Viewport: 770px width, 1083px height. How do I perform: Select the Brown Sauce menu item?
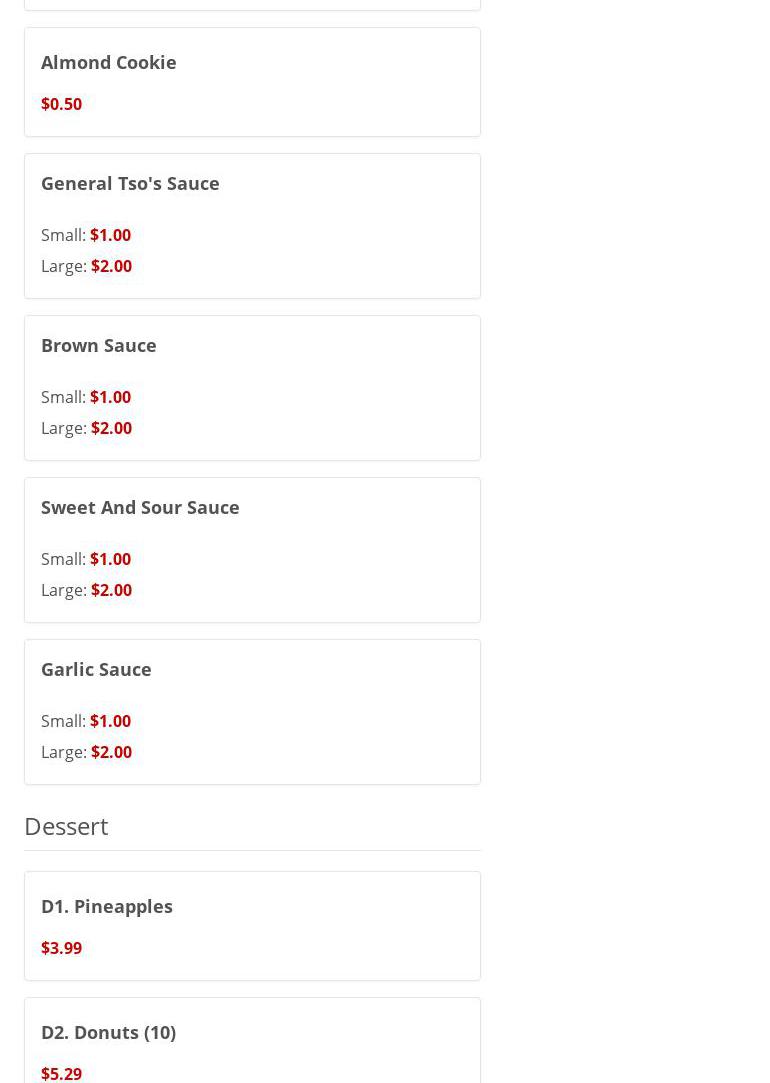pos(98,345)
